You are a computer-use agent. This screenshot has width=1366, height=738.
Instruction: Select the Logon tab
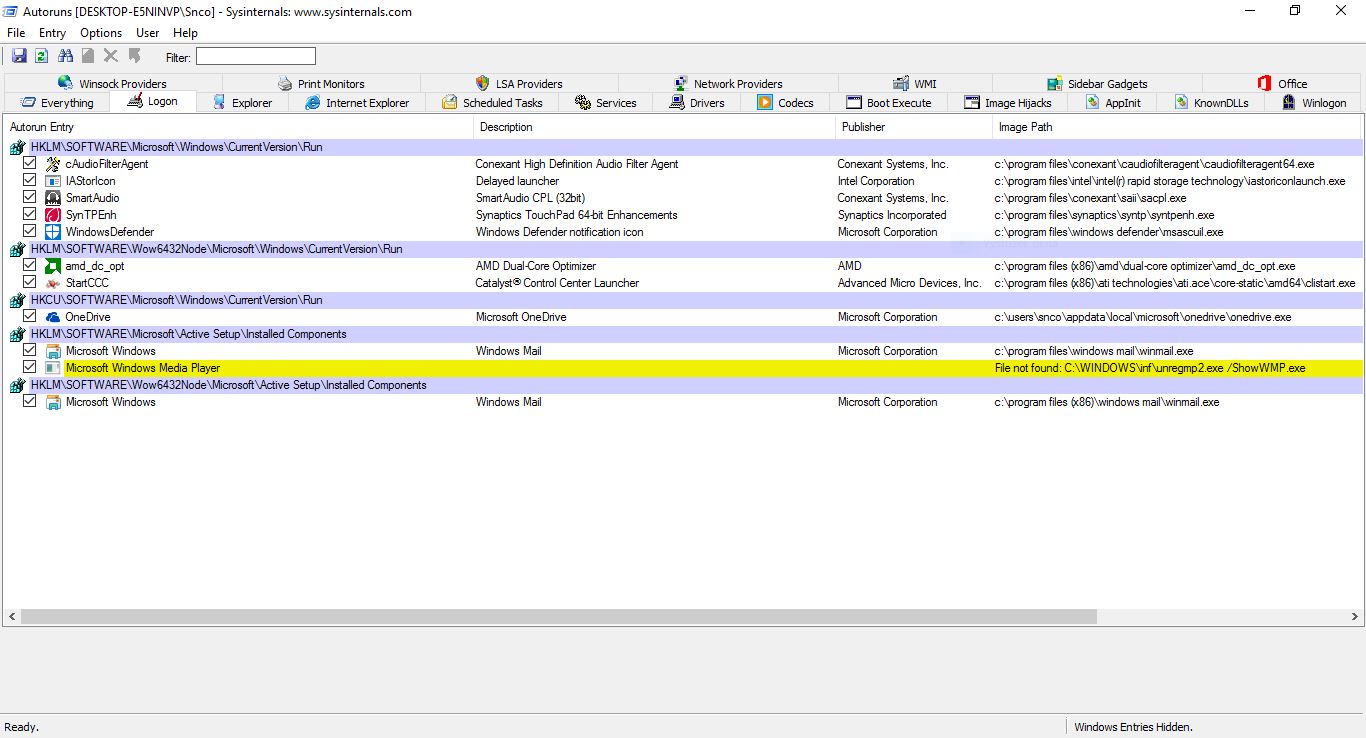click(153, 101)
